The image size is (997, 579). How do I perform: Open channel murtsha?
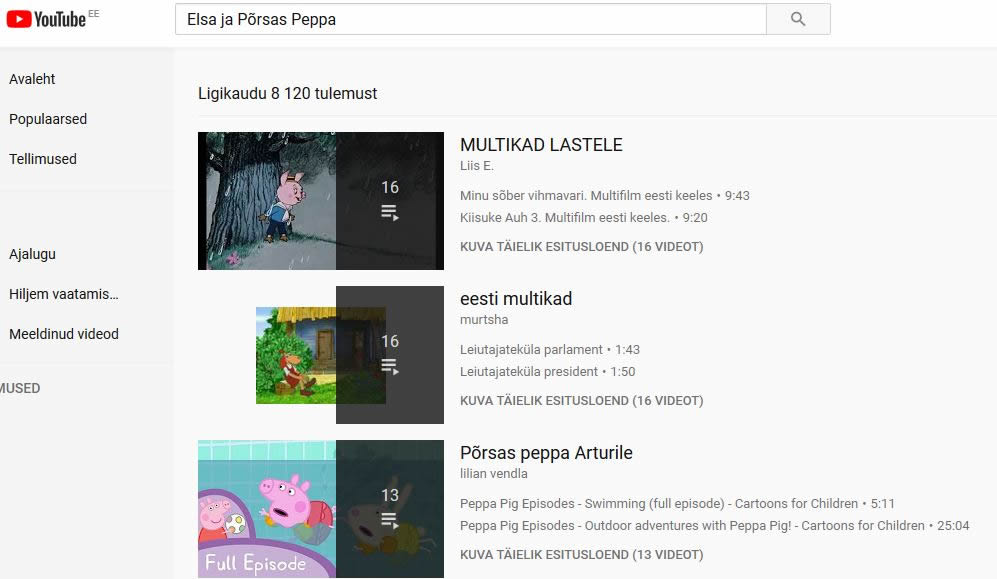[484, 320]
